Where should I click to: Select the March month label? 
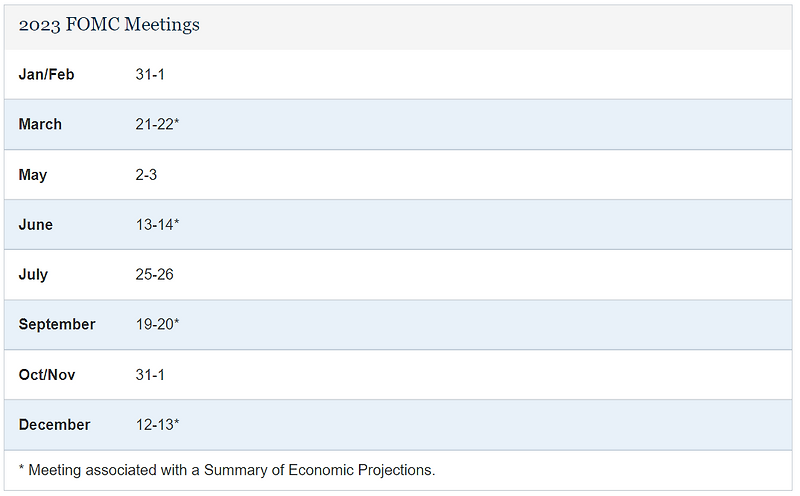tap(40, 124)
